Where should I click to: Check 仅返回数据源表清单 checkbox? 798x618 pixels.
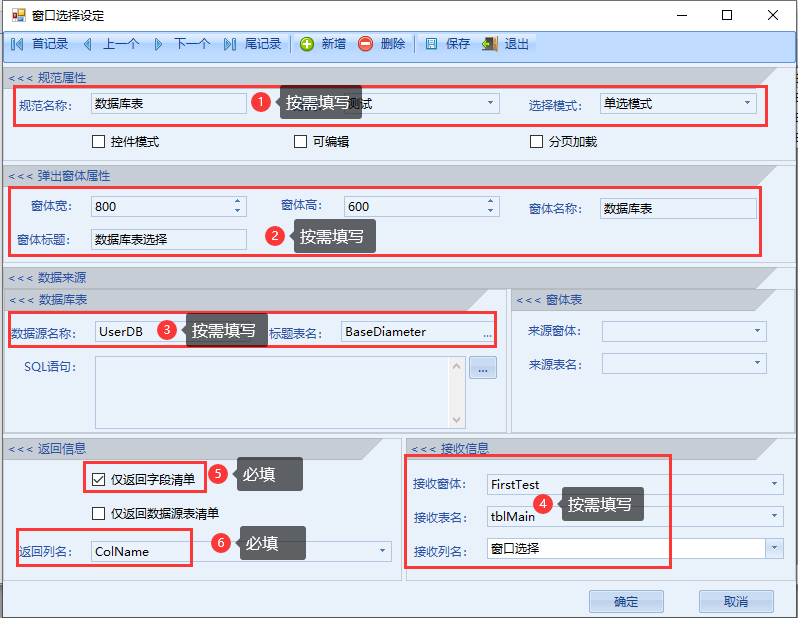pyautogui.click(x=98, y=513)
